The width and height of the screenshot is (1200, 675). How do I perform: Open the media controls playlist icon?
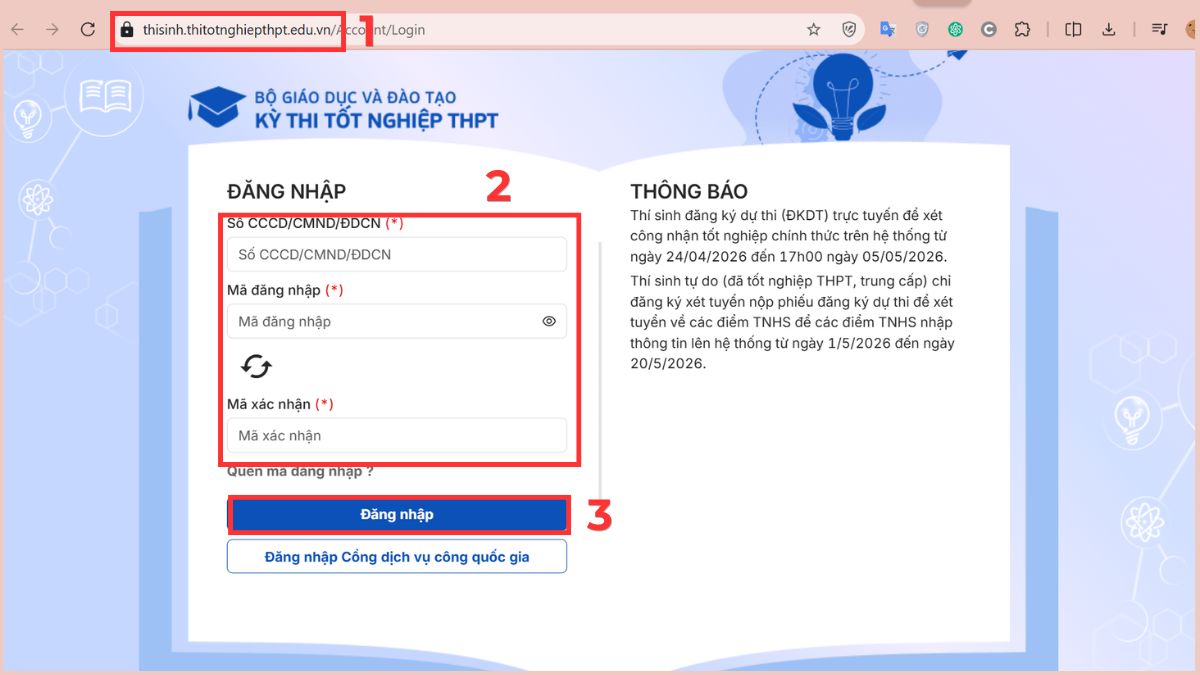1159,29
